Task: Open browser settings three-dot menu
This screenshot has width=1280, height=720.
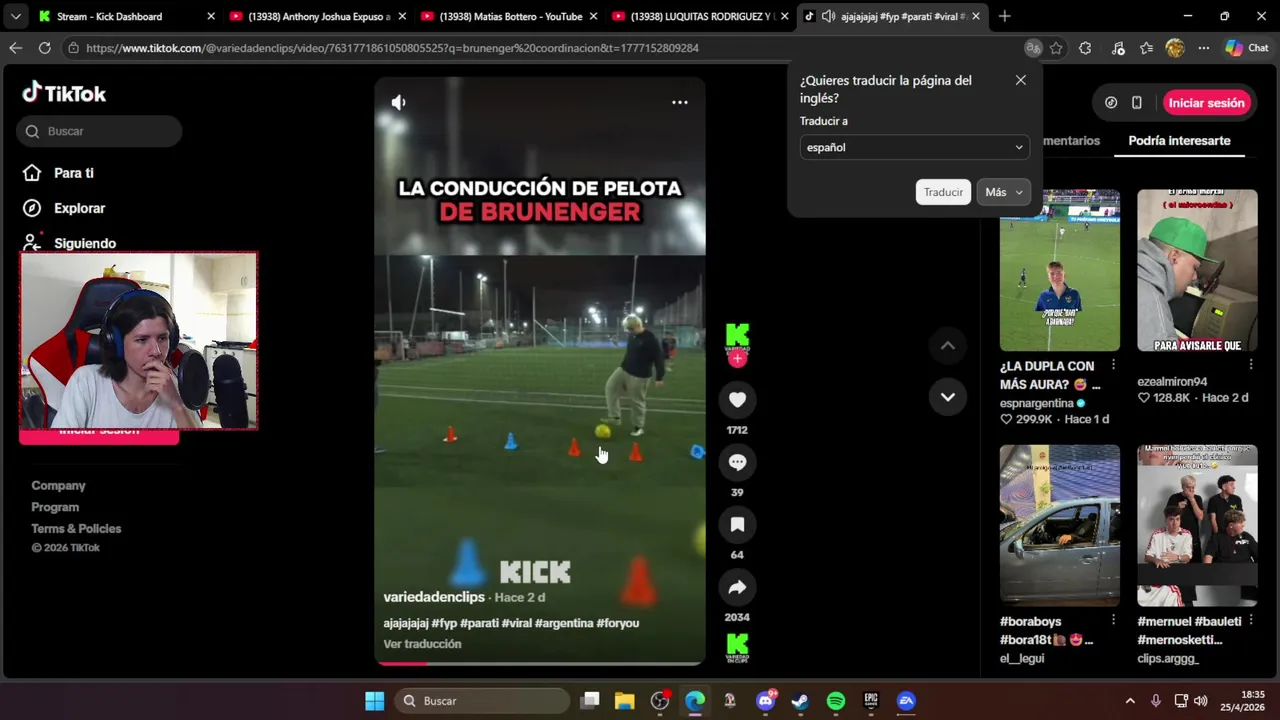Action: 1204,48
